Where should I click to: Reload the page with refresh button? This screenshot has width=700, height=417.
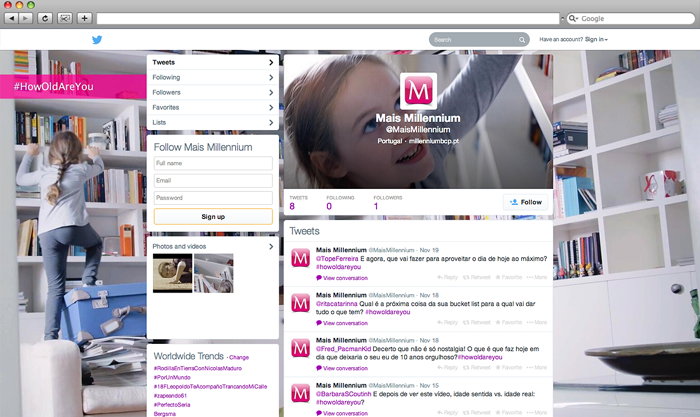[45, 18]
